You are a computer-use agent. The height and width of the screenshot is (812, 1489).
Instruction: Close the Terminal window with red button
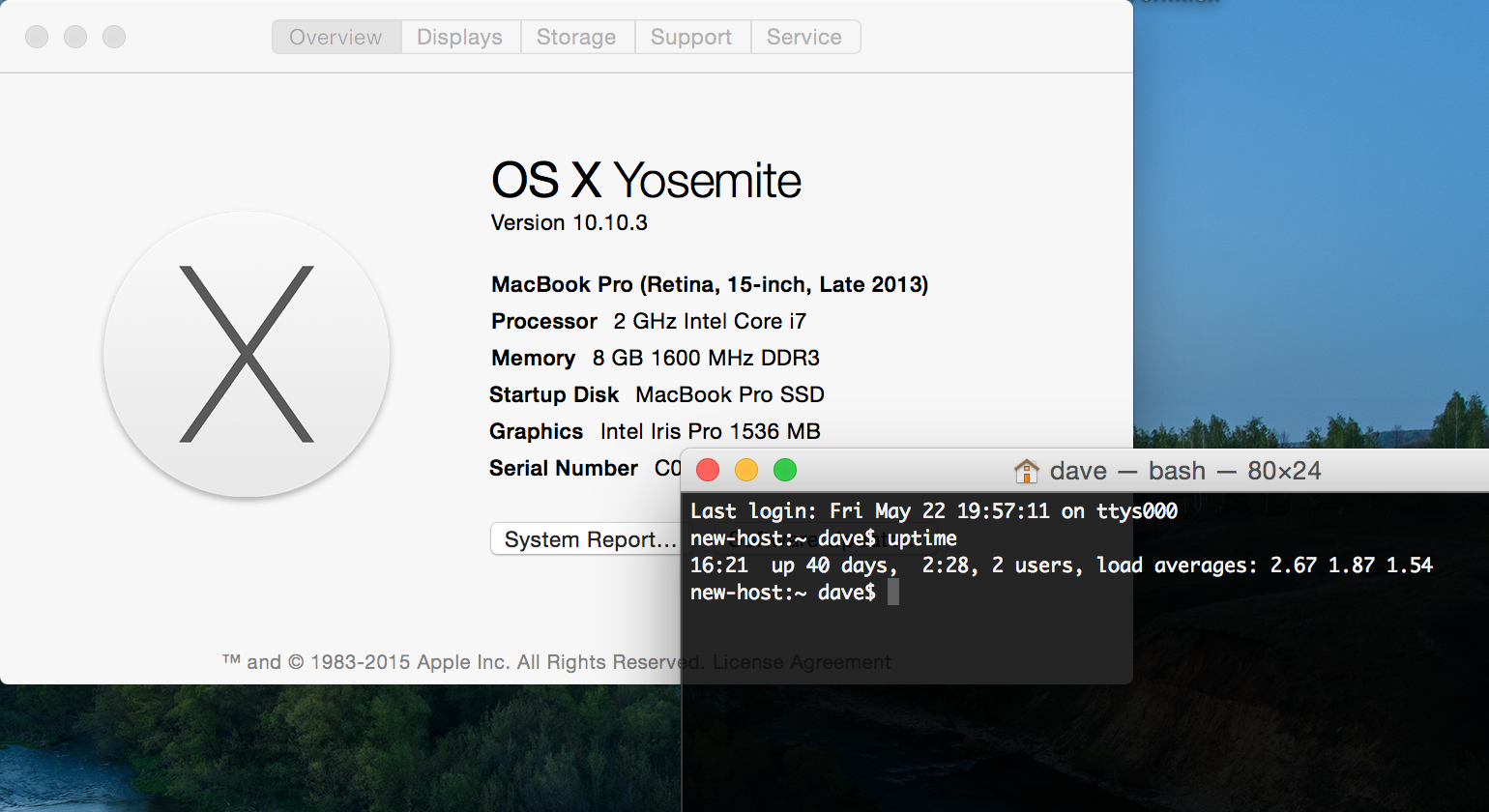(x=708, y=471)
